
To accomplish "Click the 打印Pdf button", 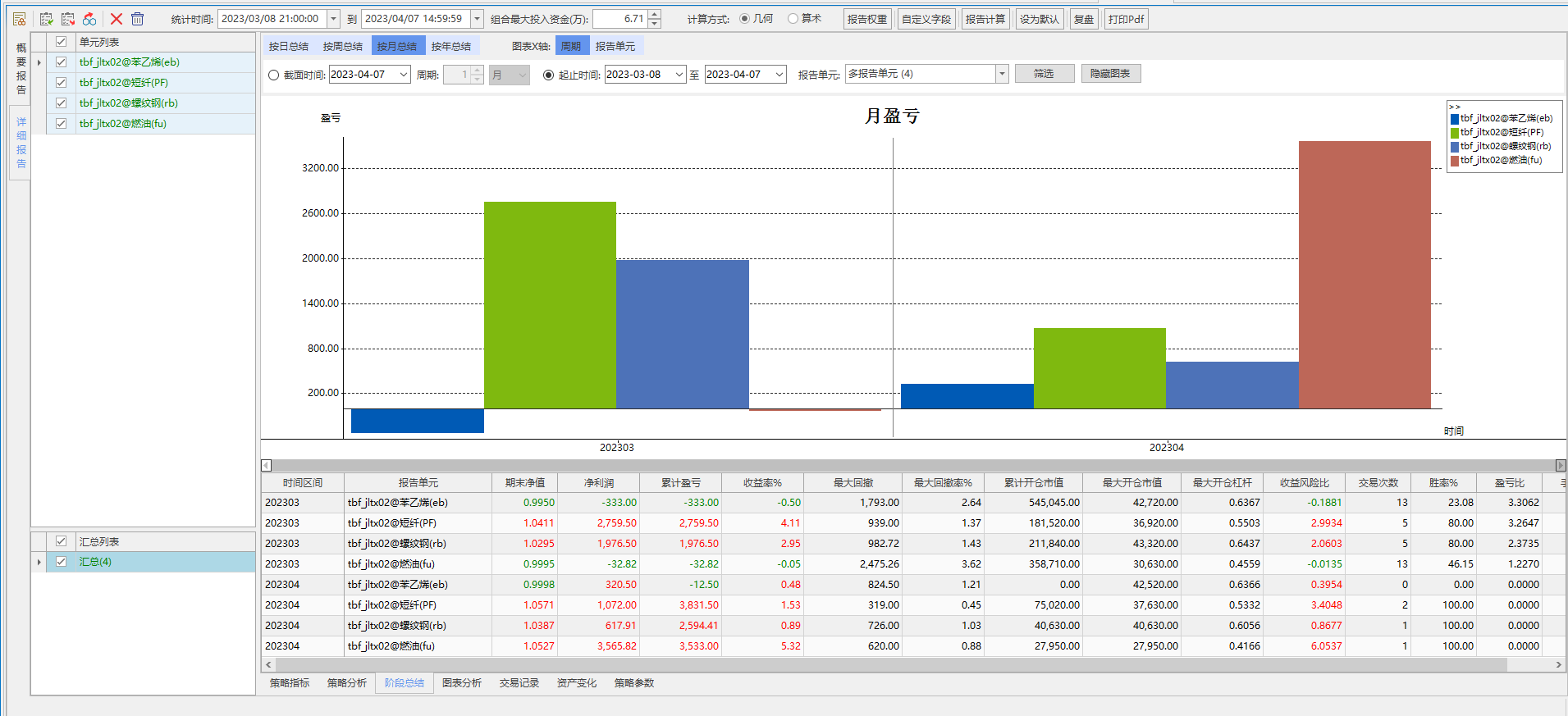I will pos(1126,19).
